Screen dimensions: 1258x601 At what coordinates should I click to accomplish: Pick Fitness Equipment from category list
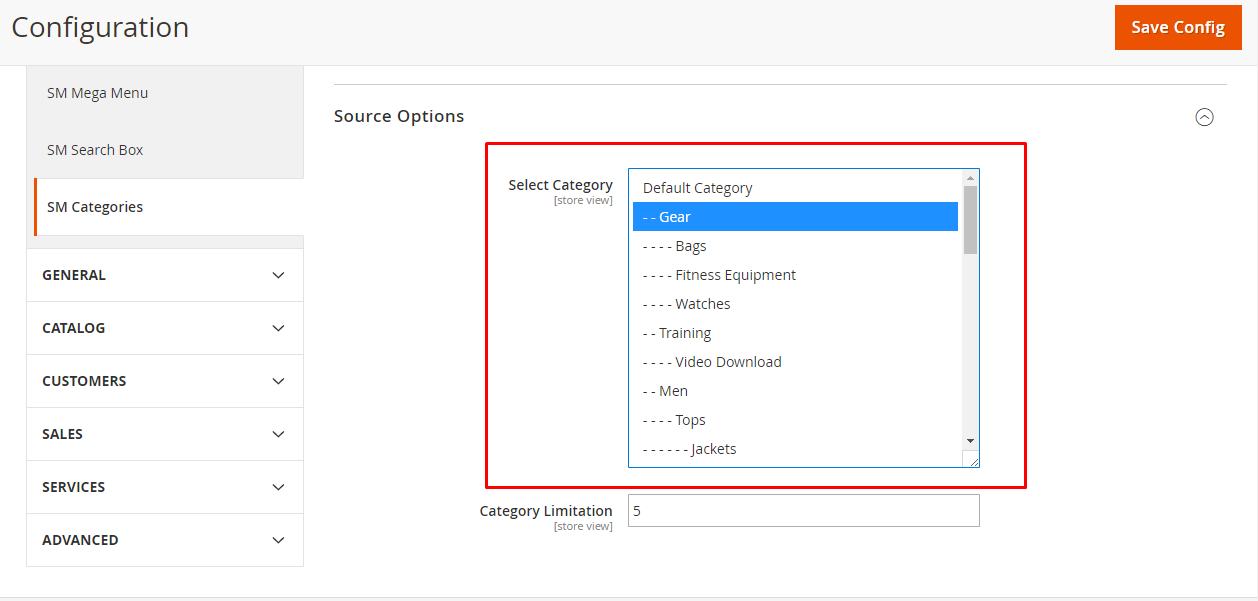(x=735, y=275)
